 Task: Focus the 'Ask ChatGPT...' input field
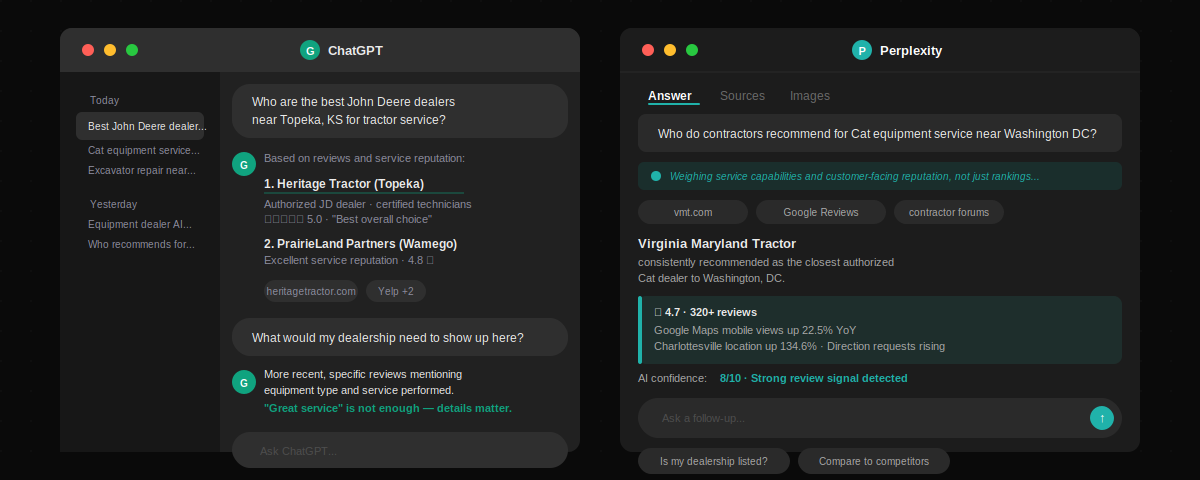pyautogui.click(x=400, y=450)
